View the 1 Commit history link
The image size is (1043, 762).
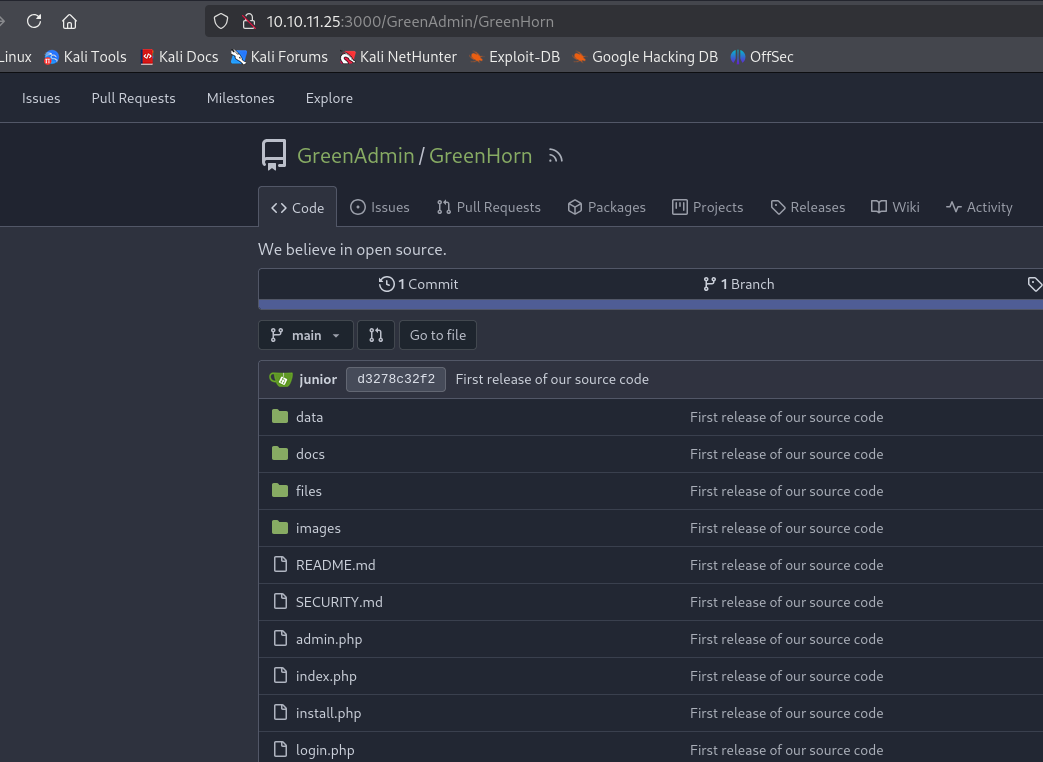coord(419,284)
